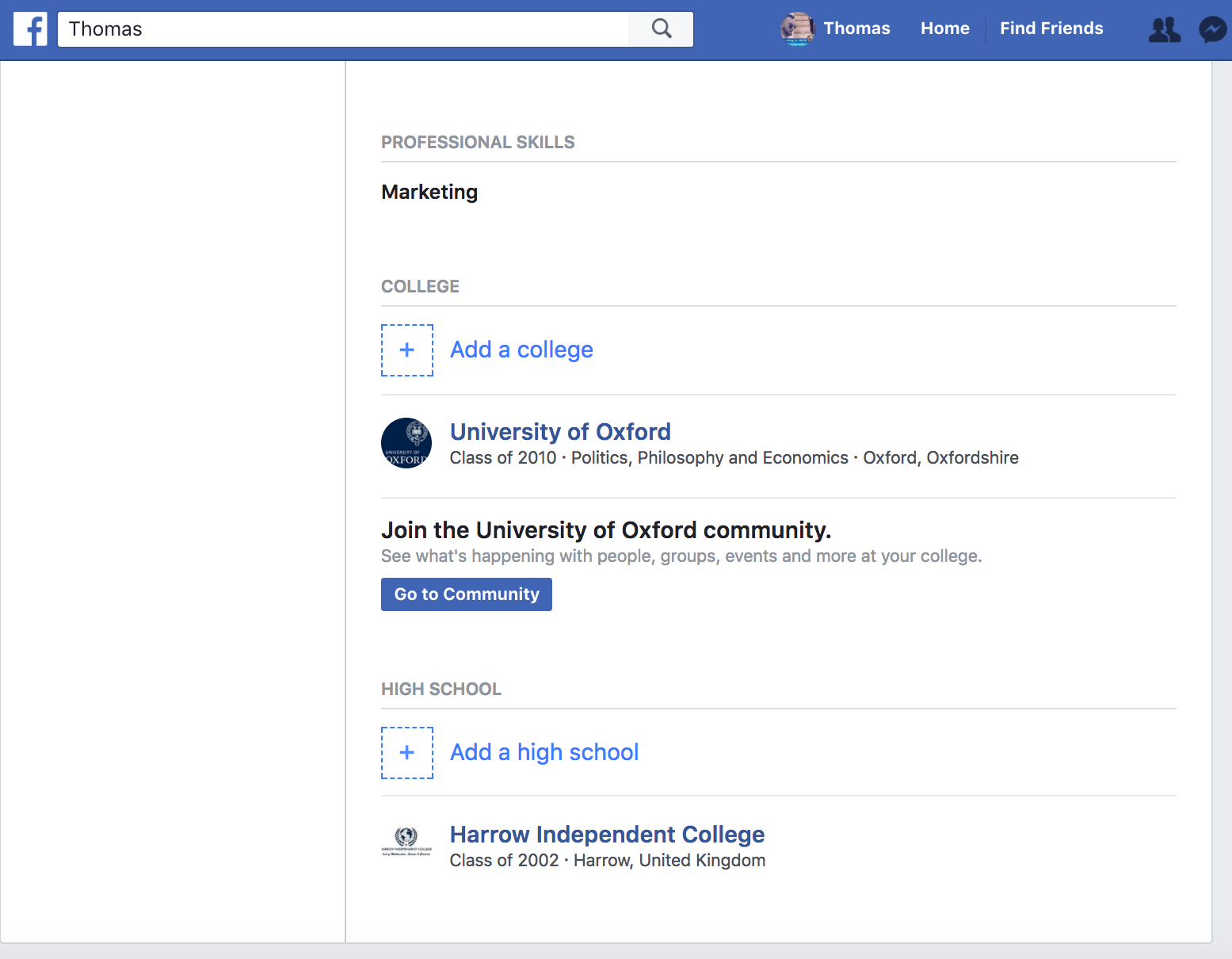Open Find Friends in the top bar

(1051, 29)
